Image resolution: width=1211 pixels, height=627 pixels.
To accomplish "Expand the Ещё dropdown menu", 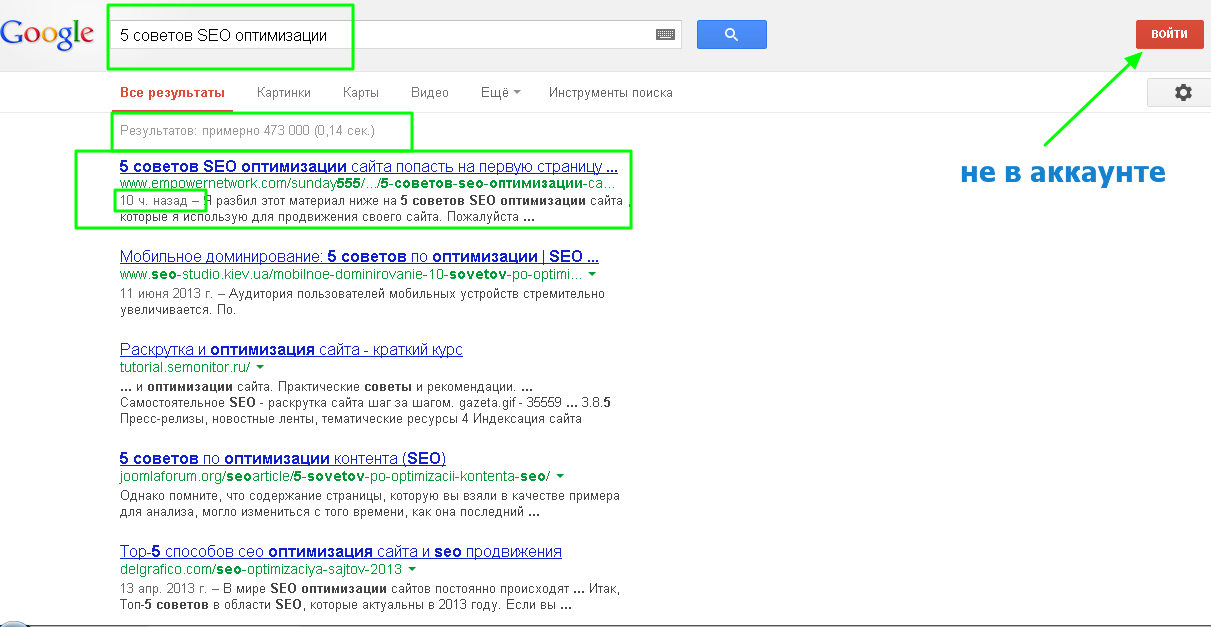I will point(500,93).
